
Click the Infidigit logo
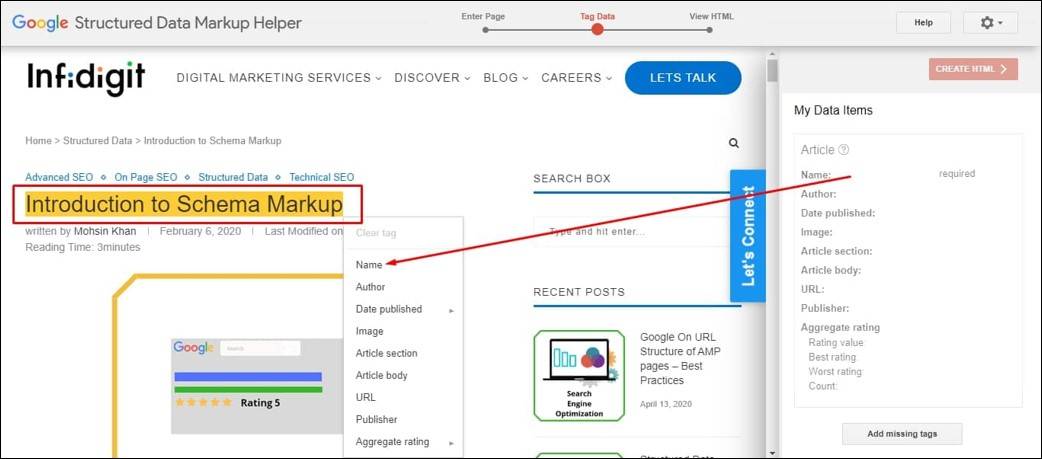[x=86, y=78]
